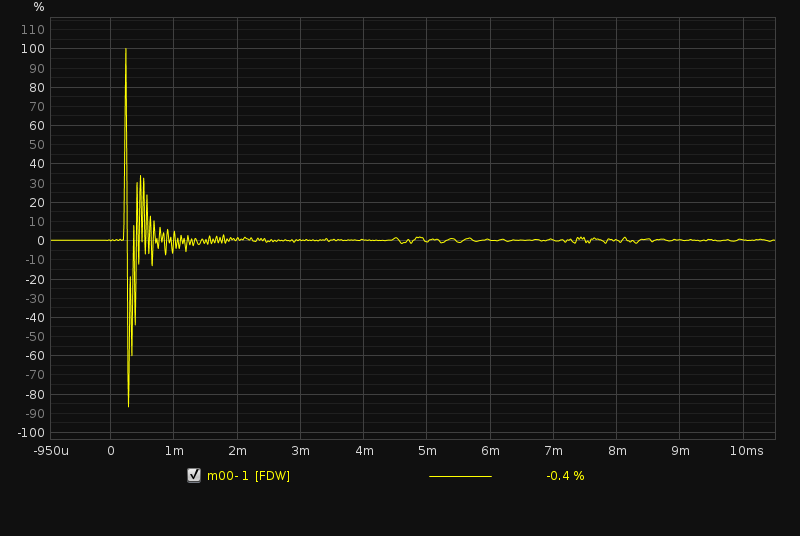
Task: Click the 10ms label on the time axis
Action: coord(746,451)
